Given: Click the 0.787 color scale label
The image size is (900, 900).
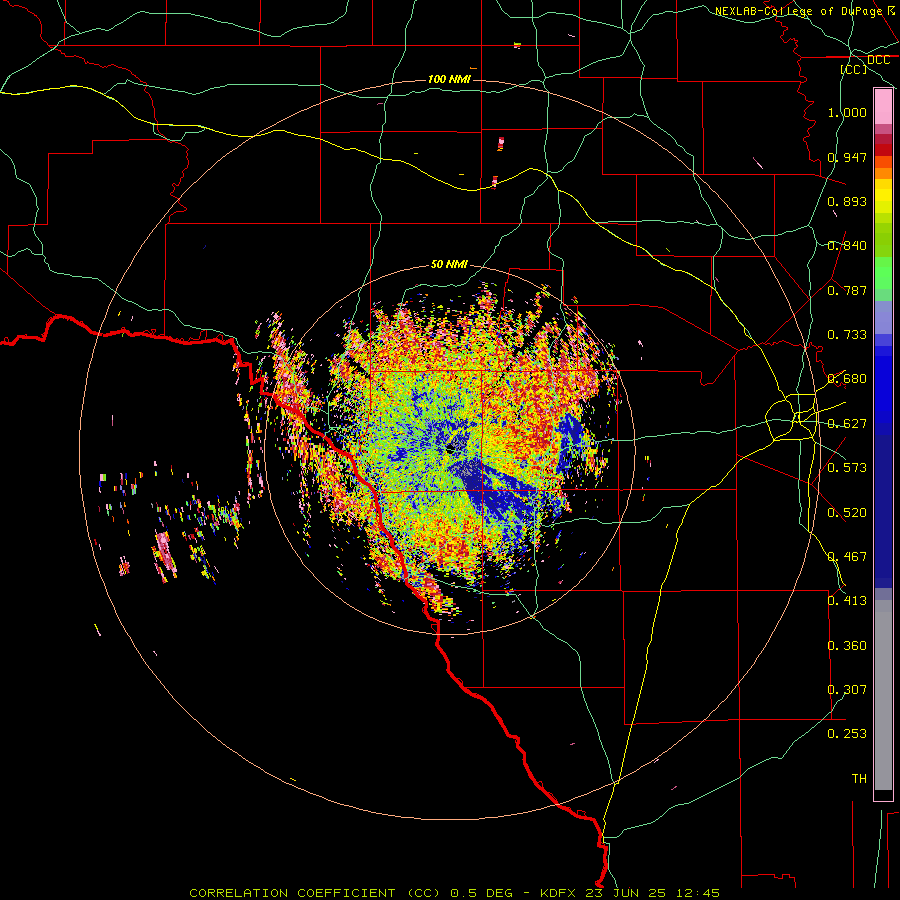Looking at the screenshot, I should [x=847, y=290].
